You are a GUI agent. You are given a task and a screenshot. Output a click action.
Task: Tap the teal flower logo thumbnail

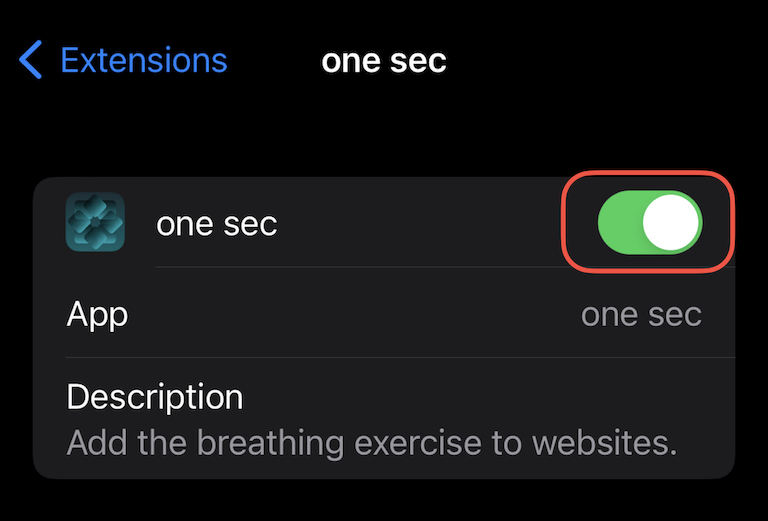[95, 222]
